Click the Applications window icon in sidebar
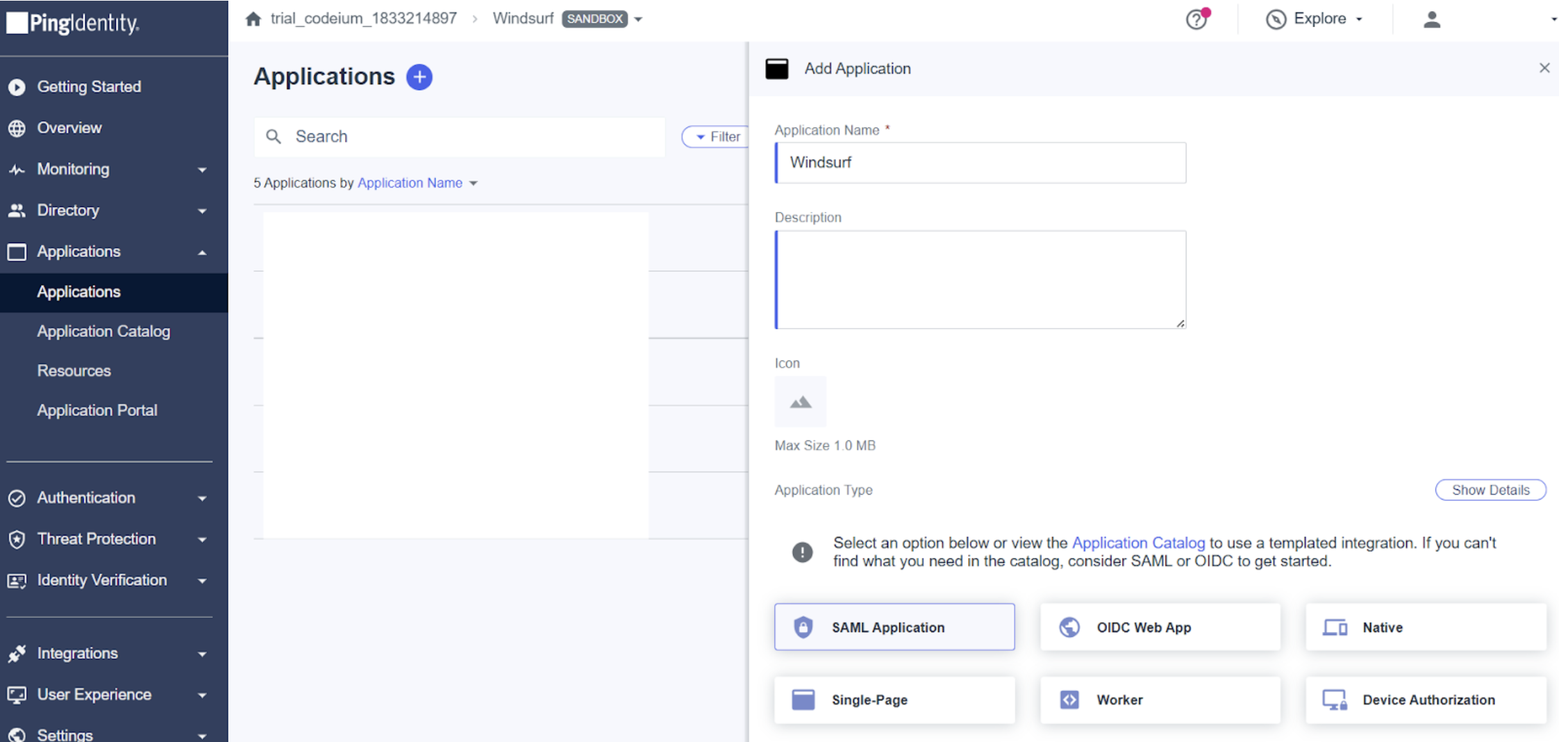The width and height of the screenshot is (1568, 742). pyautogui.click(x=17, y=252)
